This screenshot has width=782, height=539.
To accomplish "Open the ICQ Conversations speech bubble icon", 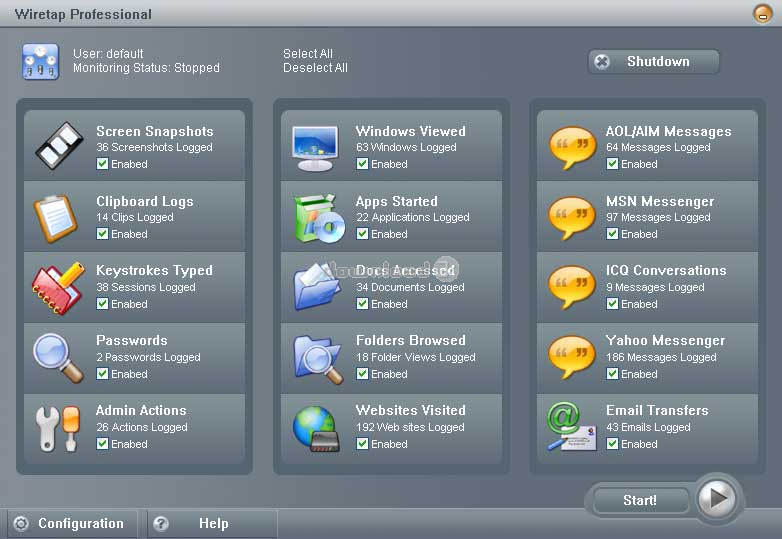I will pyautogui.click(x=572, y=287).
